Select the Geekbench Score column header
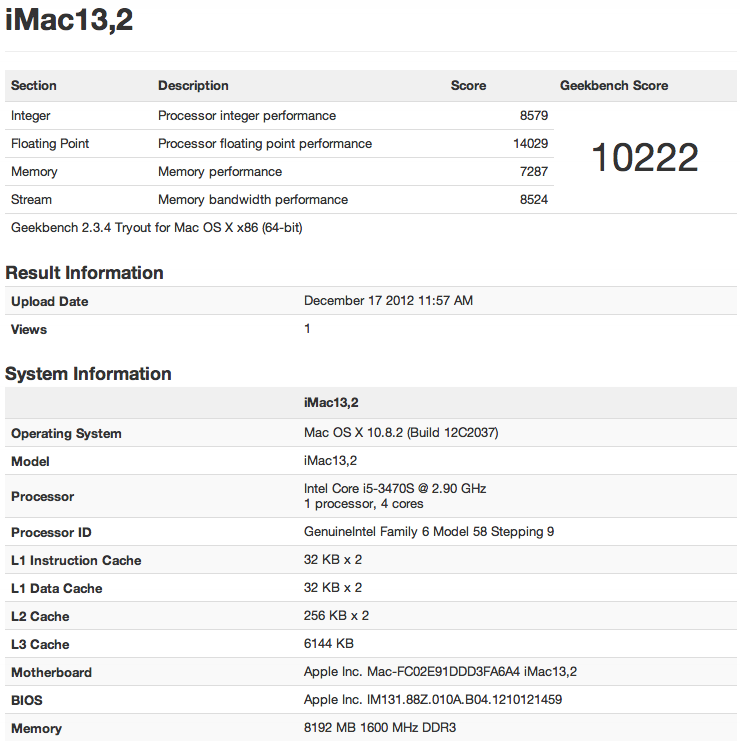This screenshot has height=748, width=740. [614, 85]
